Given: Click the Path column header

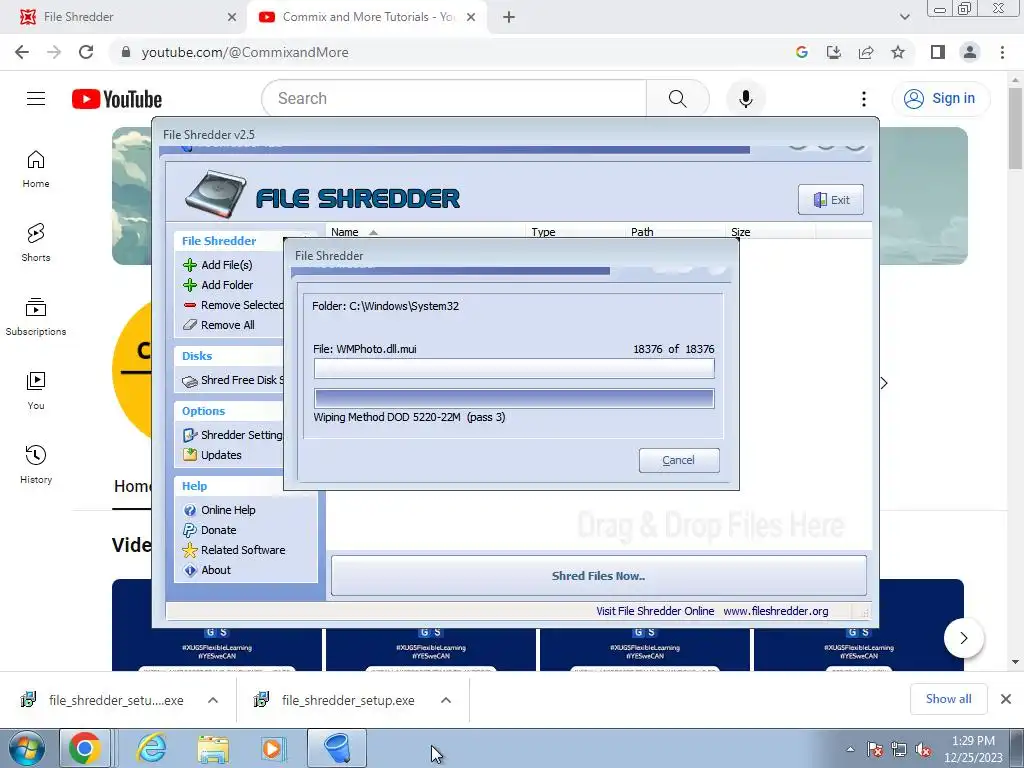Looking at the screenshot, I should pyautogui.click(x=675, y=232).
